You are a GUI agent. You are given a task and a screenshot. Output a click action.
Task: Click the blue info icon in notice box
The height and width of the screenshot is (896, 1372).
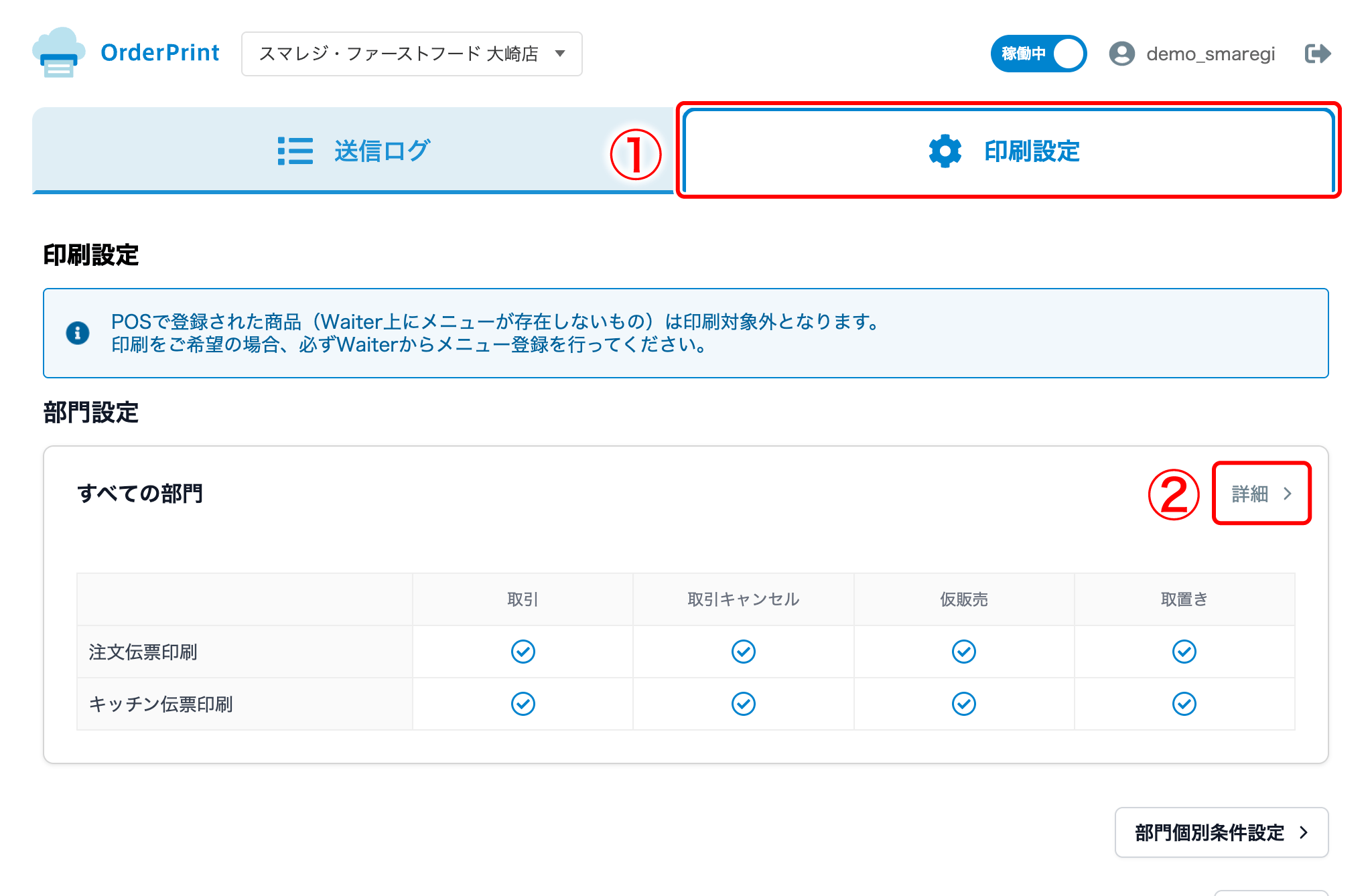tap(78, 333)
